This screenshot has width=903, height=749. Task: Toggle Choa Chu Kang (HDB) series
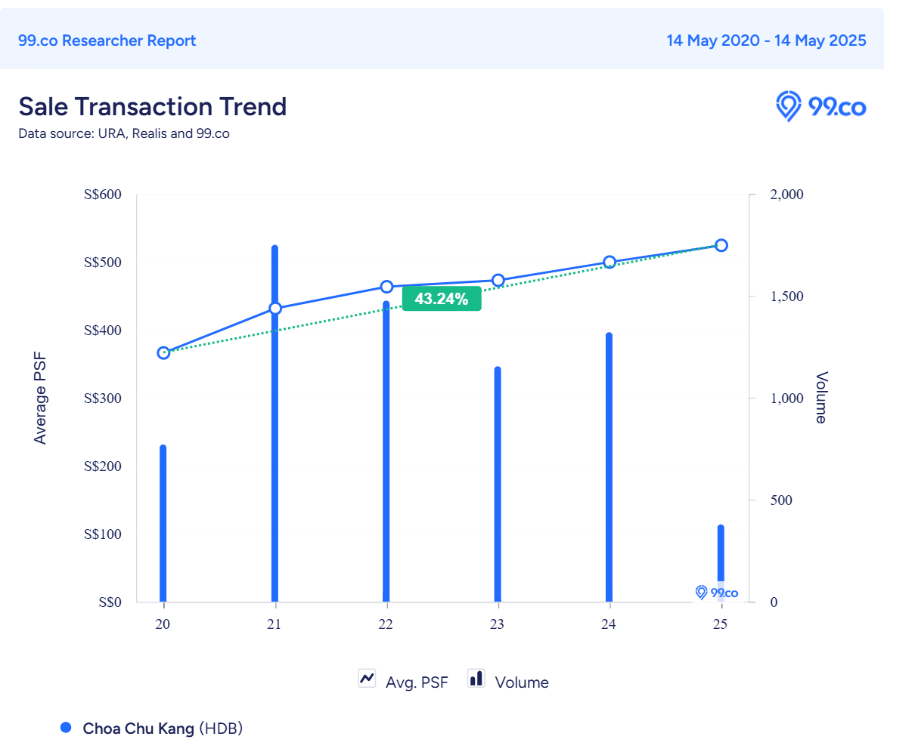point(162,728)
